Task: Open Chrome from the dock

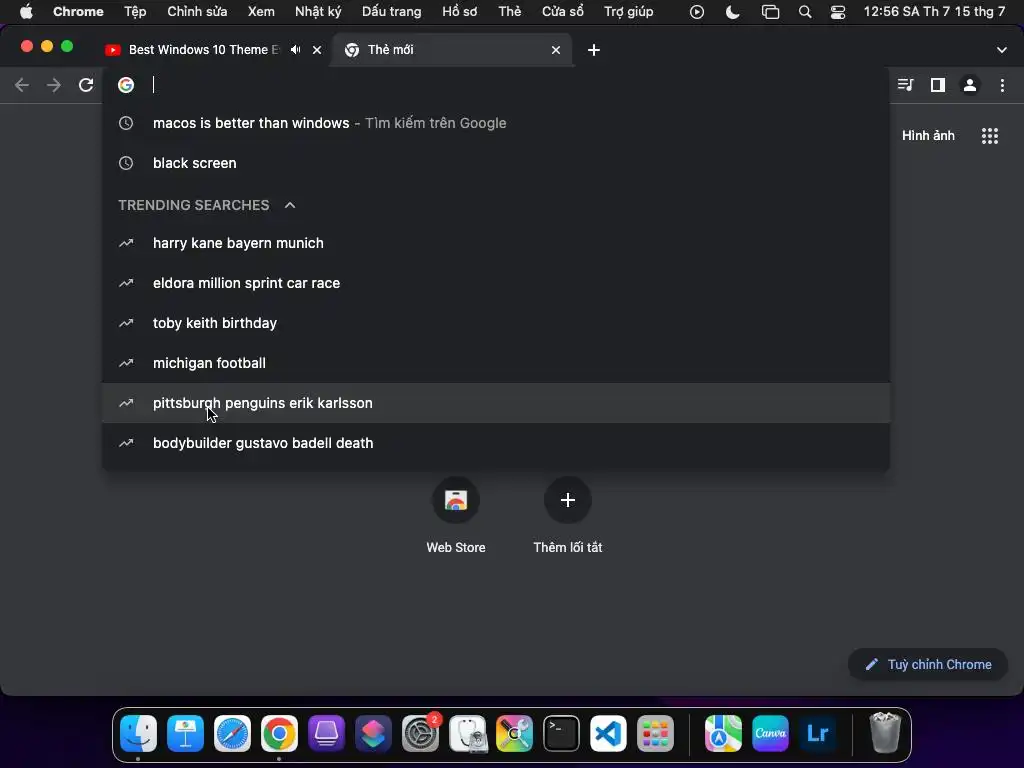Action: (x=280, y=733)
